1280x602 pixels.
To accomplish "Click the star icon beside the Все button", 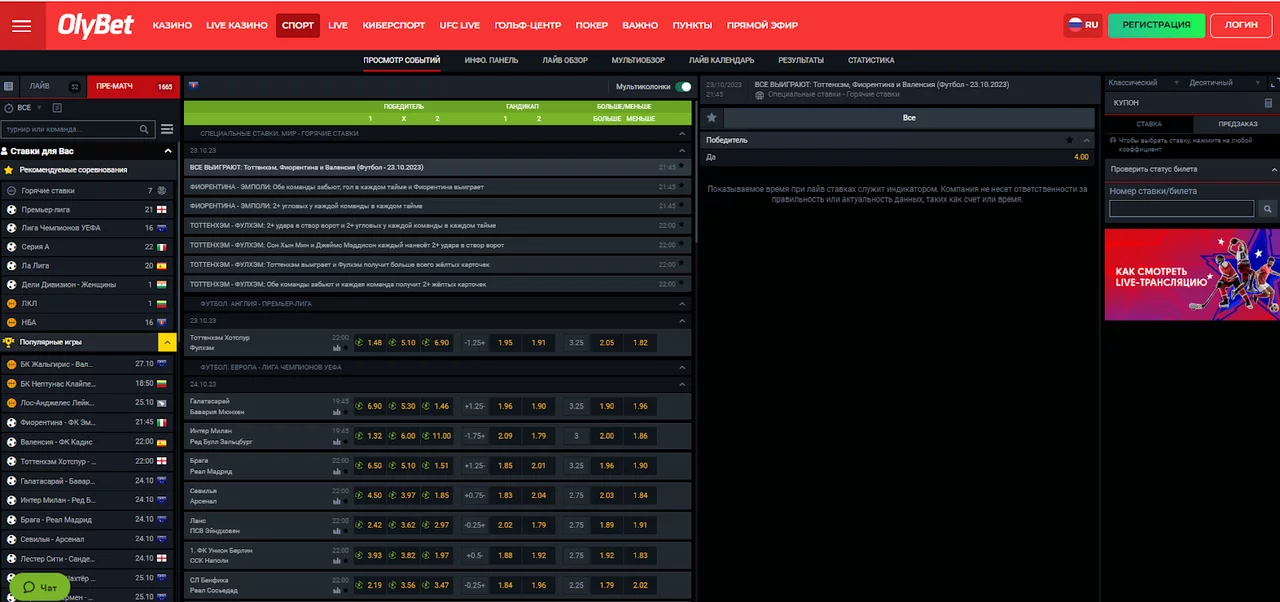I will [712, 117].
